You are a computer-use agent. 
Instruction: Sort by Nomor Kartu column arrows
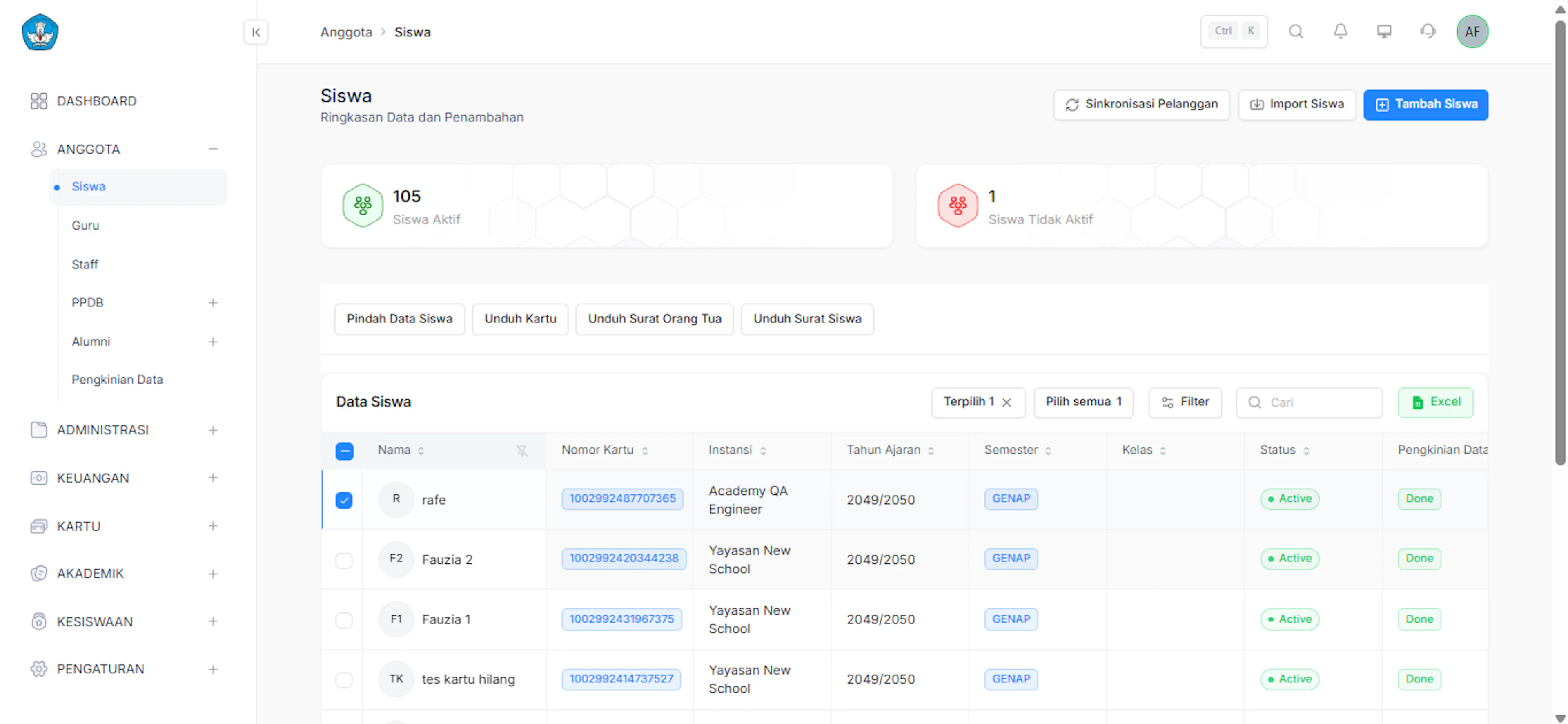645,451
